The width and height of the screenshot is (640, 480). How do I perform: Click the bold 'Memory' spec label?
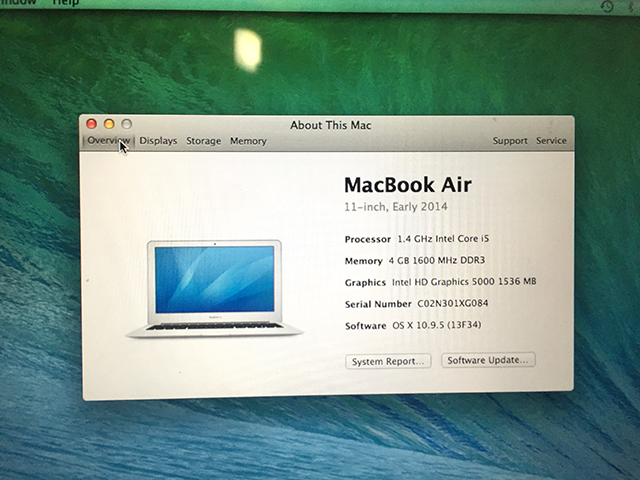(363, 261)
